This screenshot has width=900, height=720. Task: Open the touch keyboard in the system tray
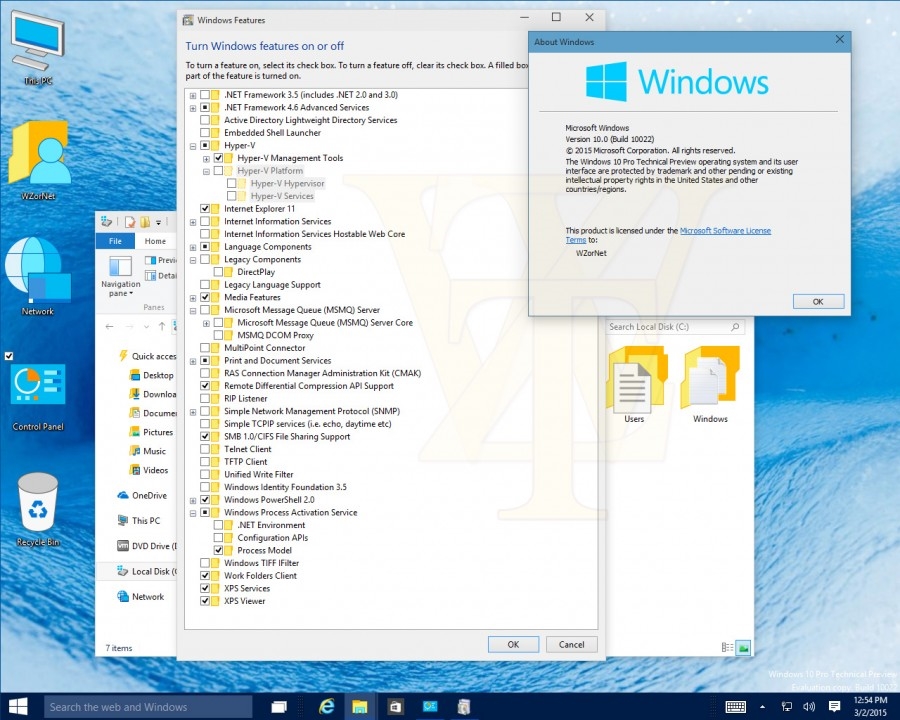point(738,706)
